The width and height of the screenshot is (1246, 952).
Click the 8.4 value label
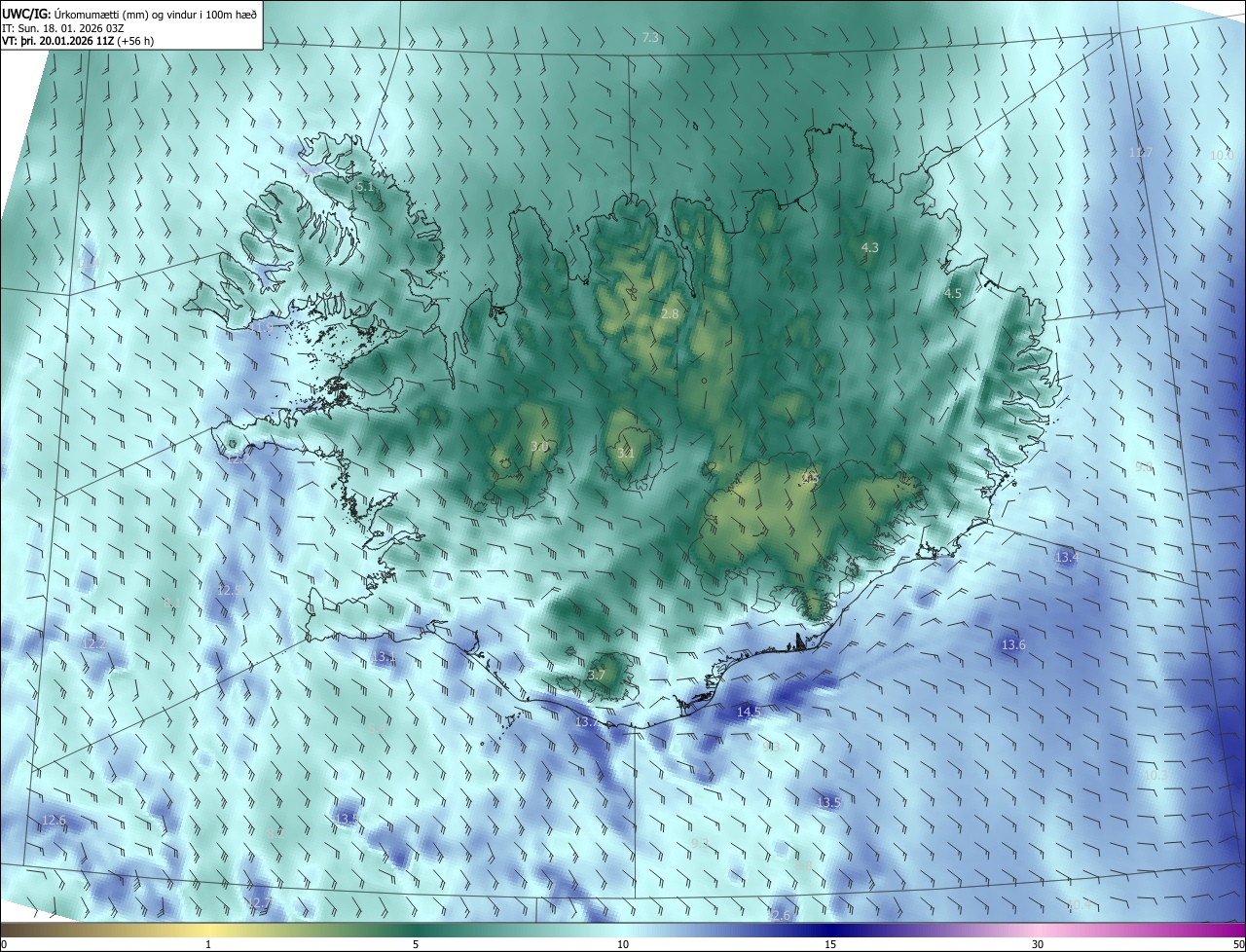378,727
